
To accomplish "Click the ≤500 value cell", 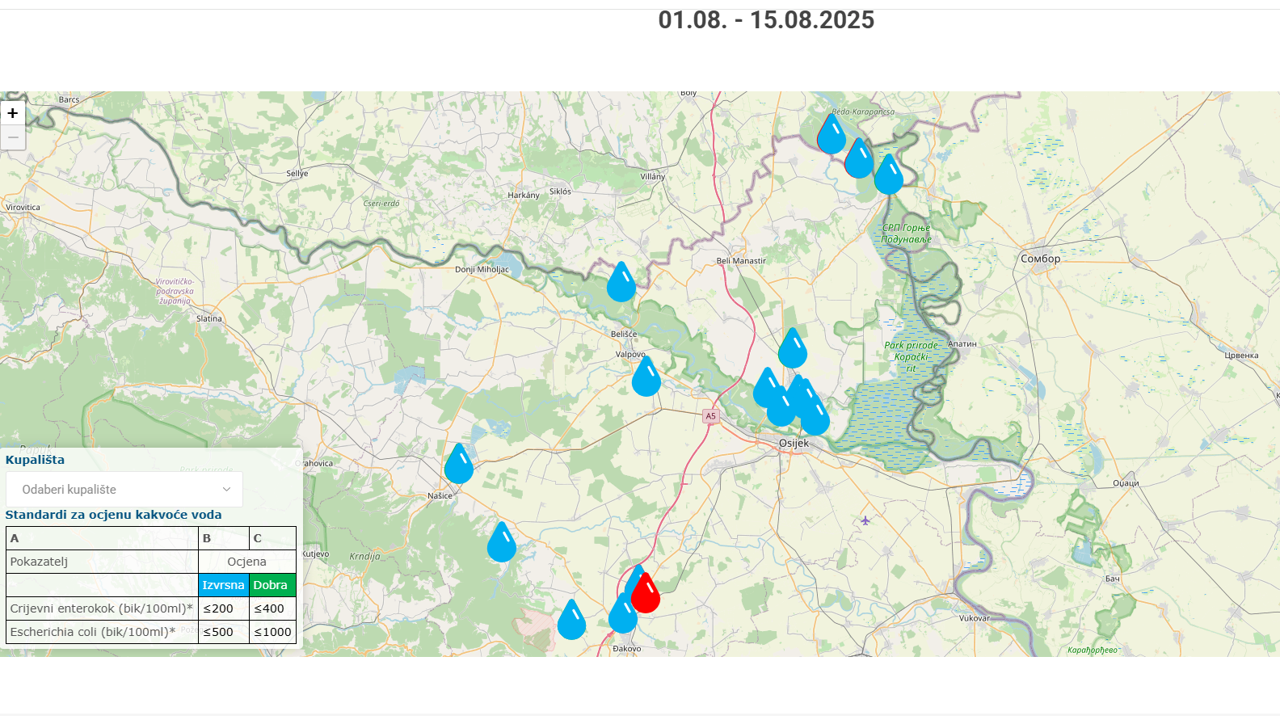I will tap(223, 632).
